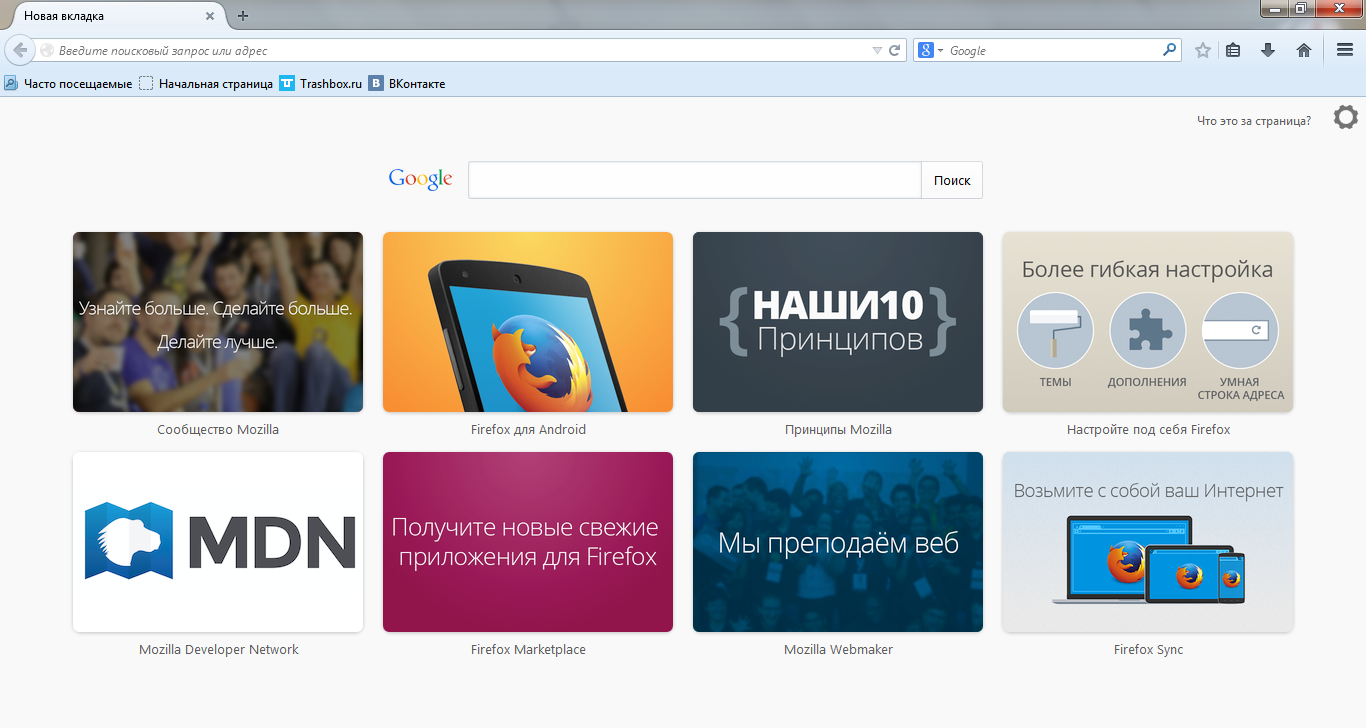Click the Поиск button
The image size is (1366, 728).
tap(952, 180)
